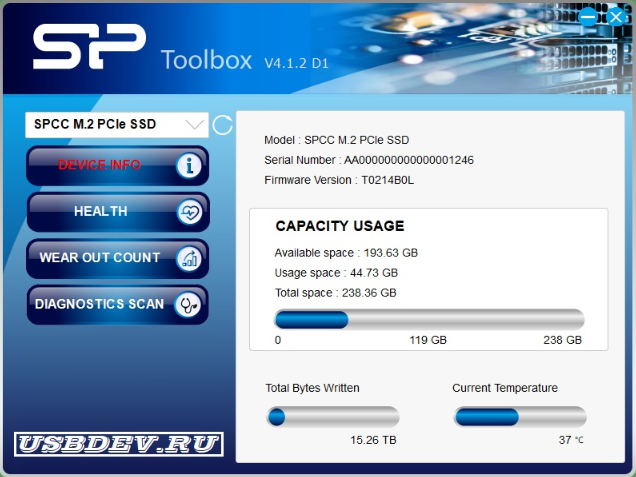Click the capacity usage progress bar
This screenshot has width=636, height=477.
coord(429,320)
